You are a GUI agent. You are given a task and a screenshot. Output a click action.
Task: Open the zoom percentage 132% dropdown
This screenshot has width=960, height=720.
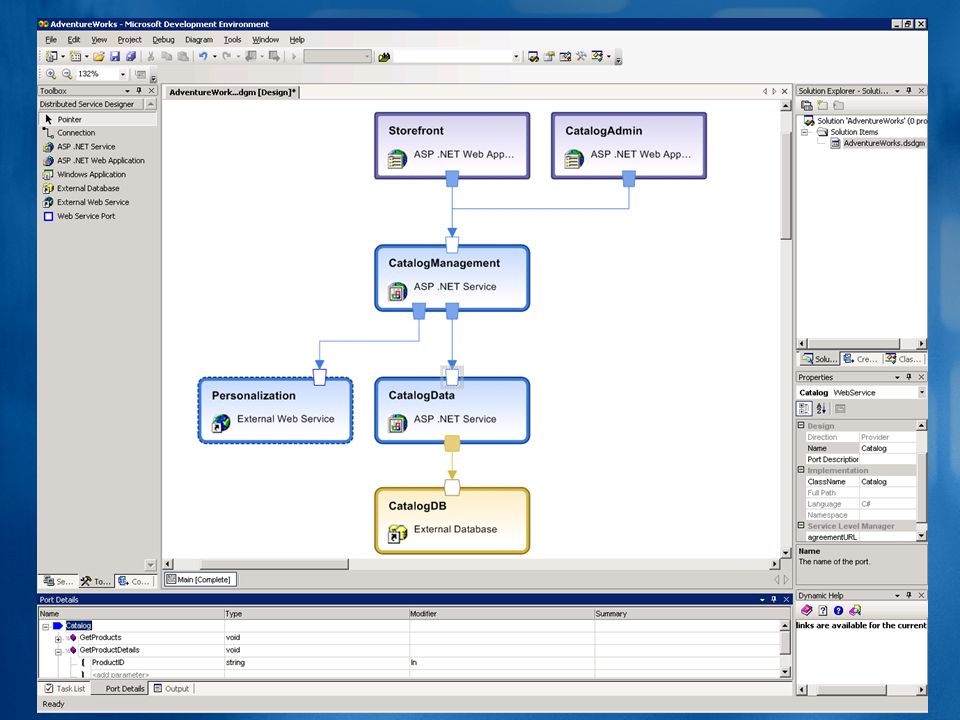[x=122, y=74]
